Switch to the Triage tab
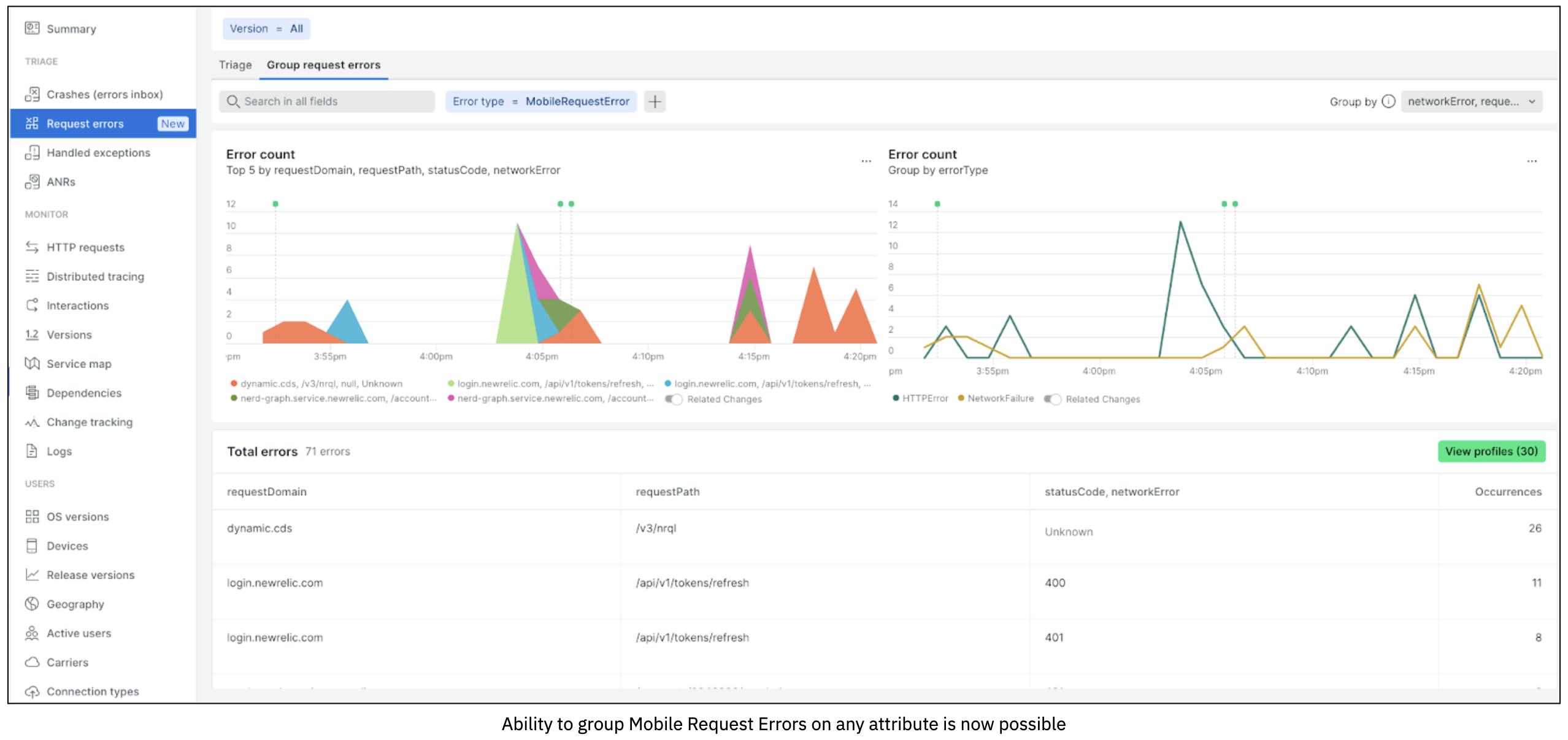The height and width of the screenshot is (740, 1568). tap(235, 65)
